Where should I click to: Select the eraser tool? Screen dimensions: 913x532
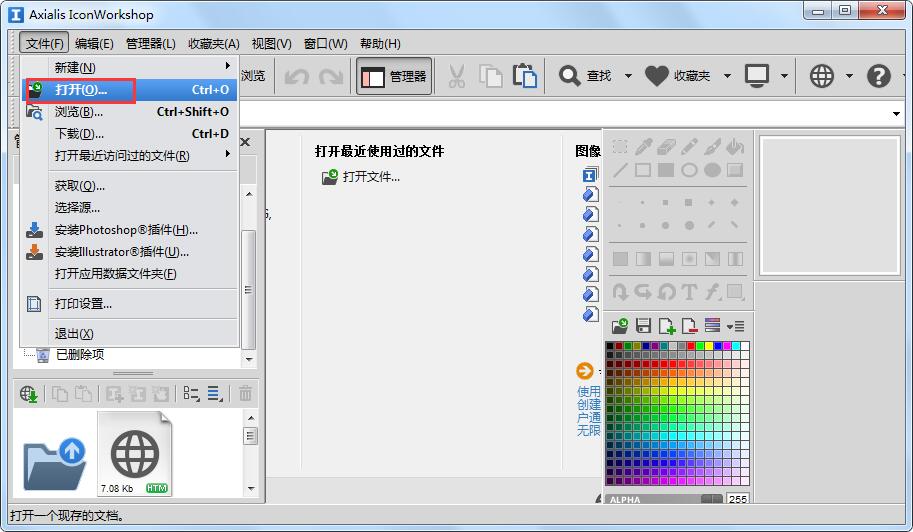click(666, 147)
